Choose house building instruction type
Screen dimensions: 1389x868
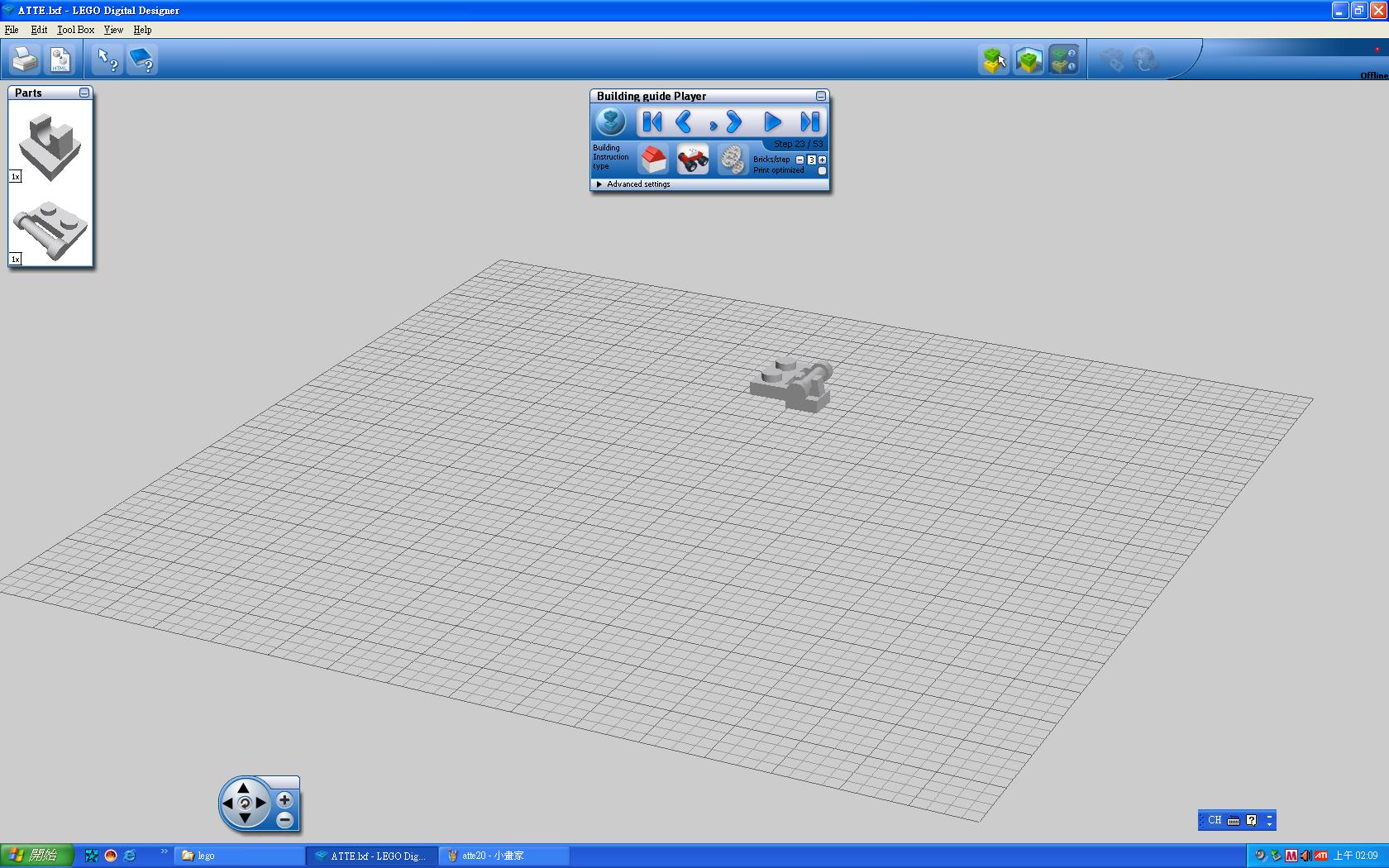click(x=654, y=159)
